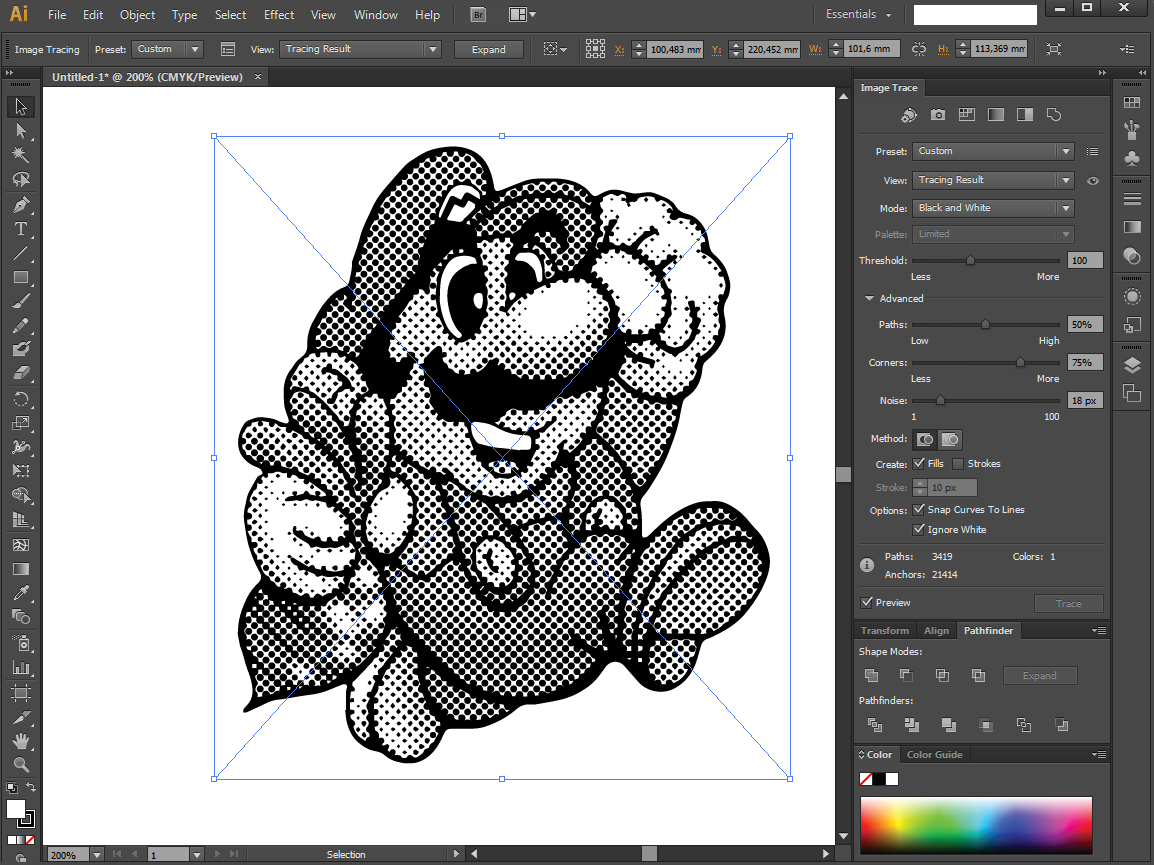
Task: Select the Magic Wand tool
Action: click(21, 155)
